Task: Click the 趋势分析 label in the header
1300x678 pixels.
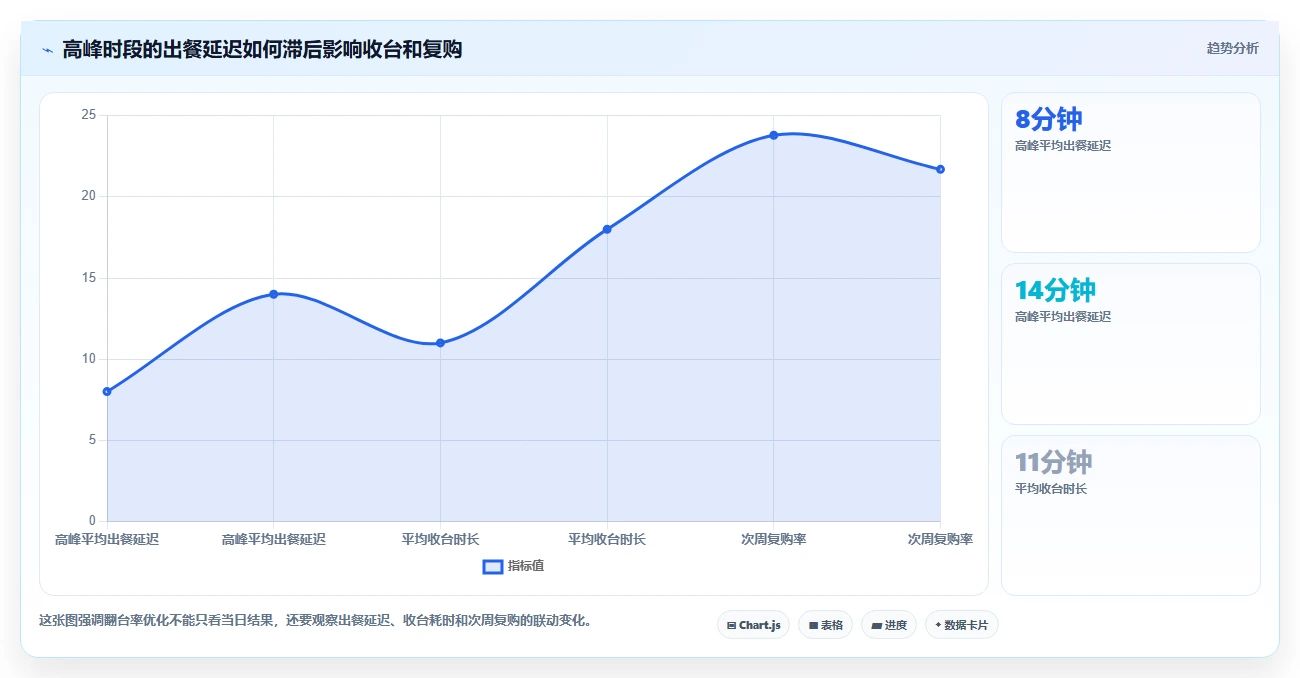Action: pos(1232,48)
